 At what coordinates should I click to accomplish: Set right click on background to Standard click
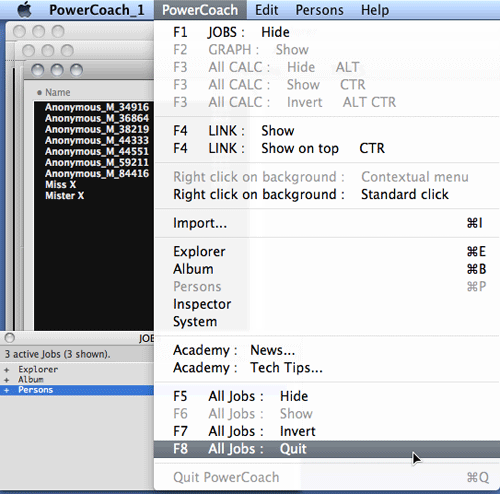[x=327, y=194]
